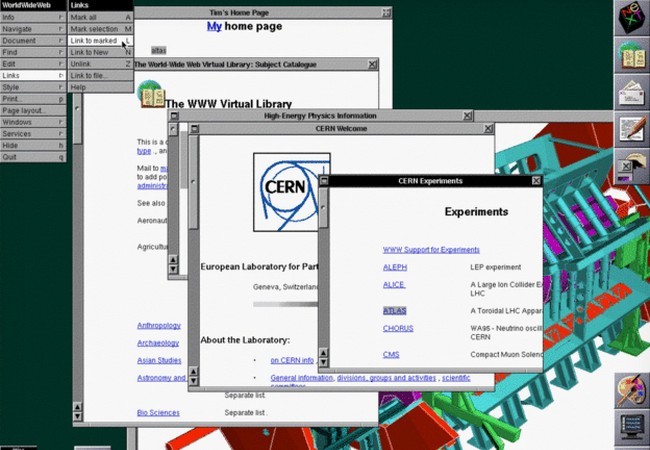
Task: Click scroll-up arrow in the CERN Experiments window
Action: [323, 353]
